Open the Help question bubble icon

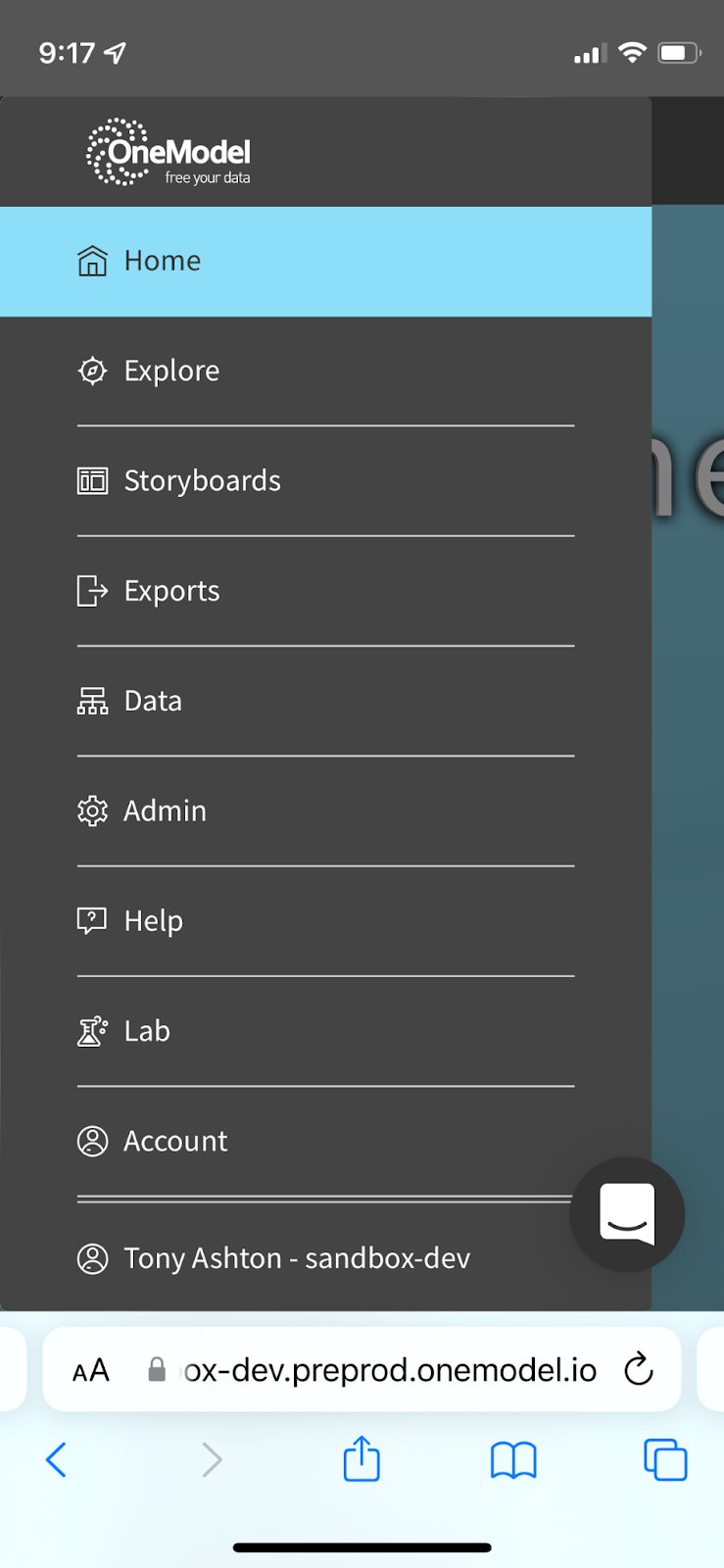pyautogui.click(x=92, y=921)
